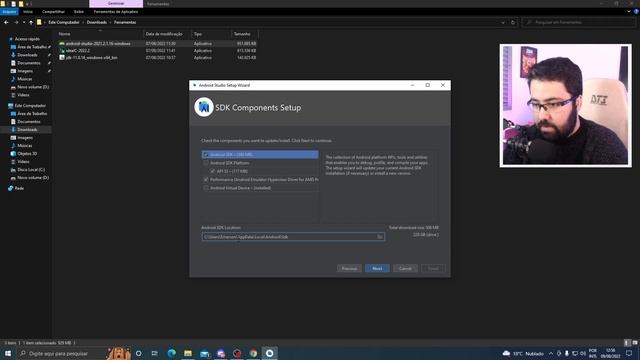
Task: Click the disabled Finish button
Action: click(433, 269)
